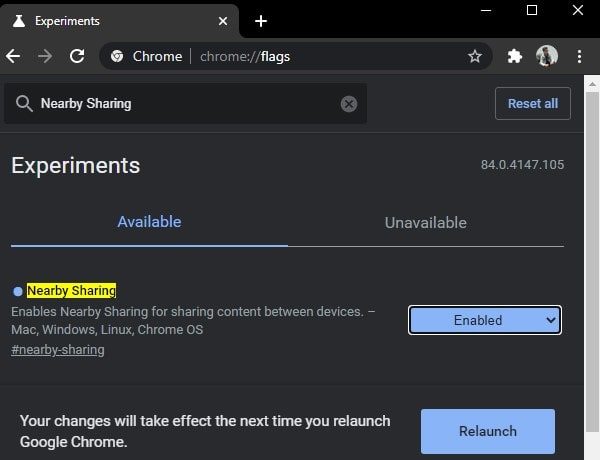Click the Chrome site info icon
Viewport: 600px width, 460px height.
117,56
